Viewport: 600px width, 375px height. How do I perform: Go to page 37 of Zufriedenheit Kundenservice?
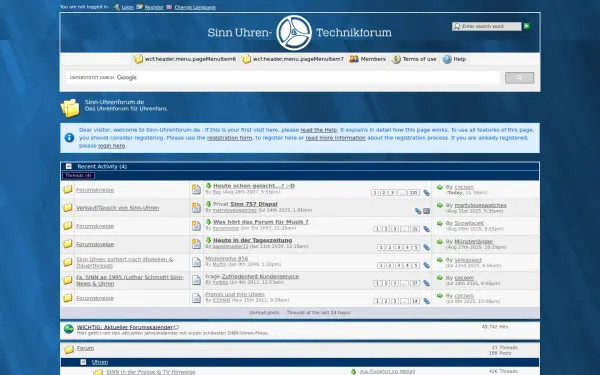click(415, 283)
